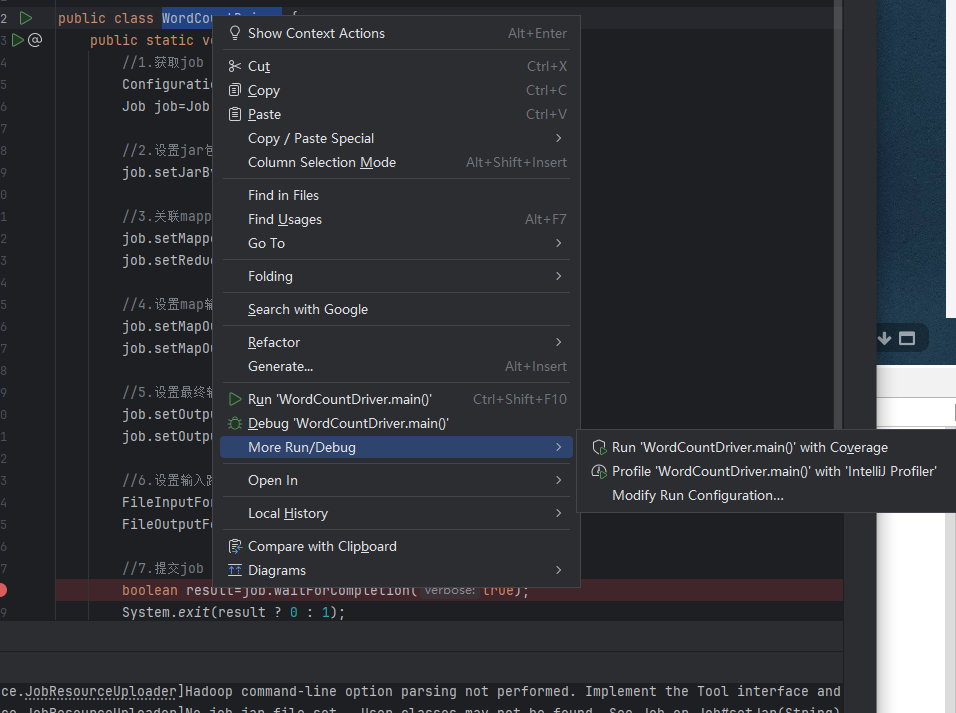Expand the Local History submenu arrow
Viewport: 956px width, 713px height.
pyautogui.click(x=558, y=513)
